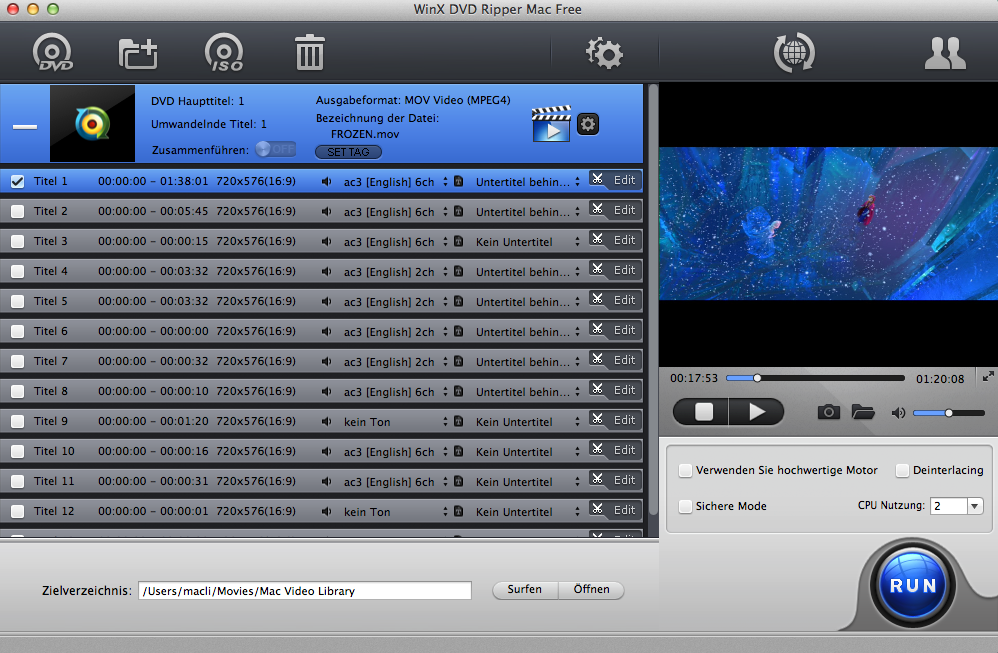Open settings with the toolbar gear icon

pyautogui.click(x=604, y=53)
